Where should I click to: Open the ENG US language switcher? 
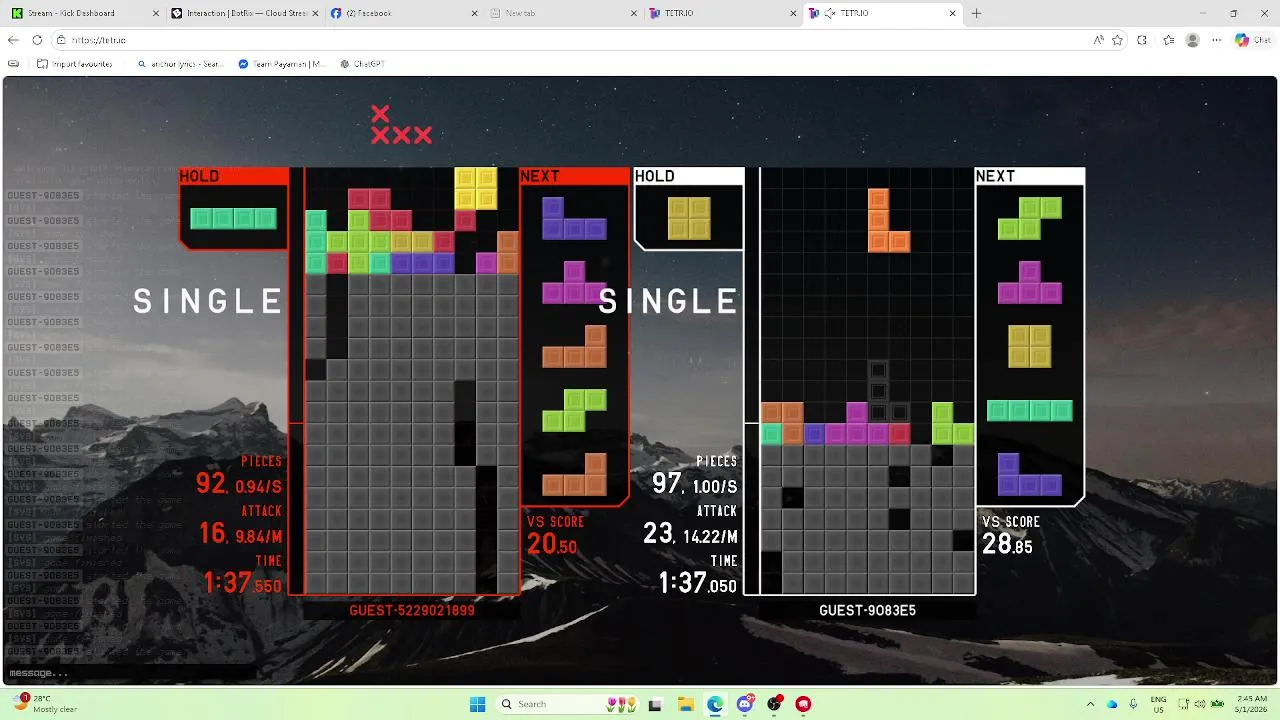pos(1158,704)
